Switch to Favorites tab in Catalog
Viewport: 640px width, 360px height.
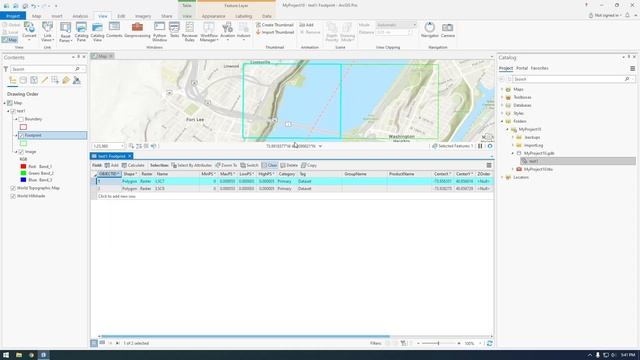(540, 68)
